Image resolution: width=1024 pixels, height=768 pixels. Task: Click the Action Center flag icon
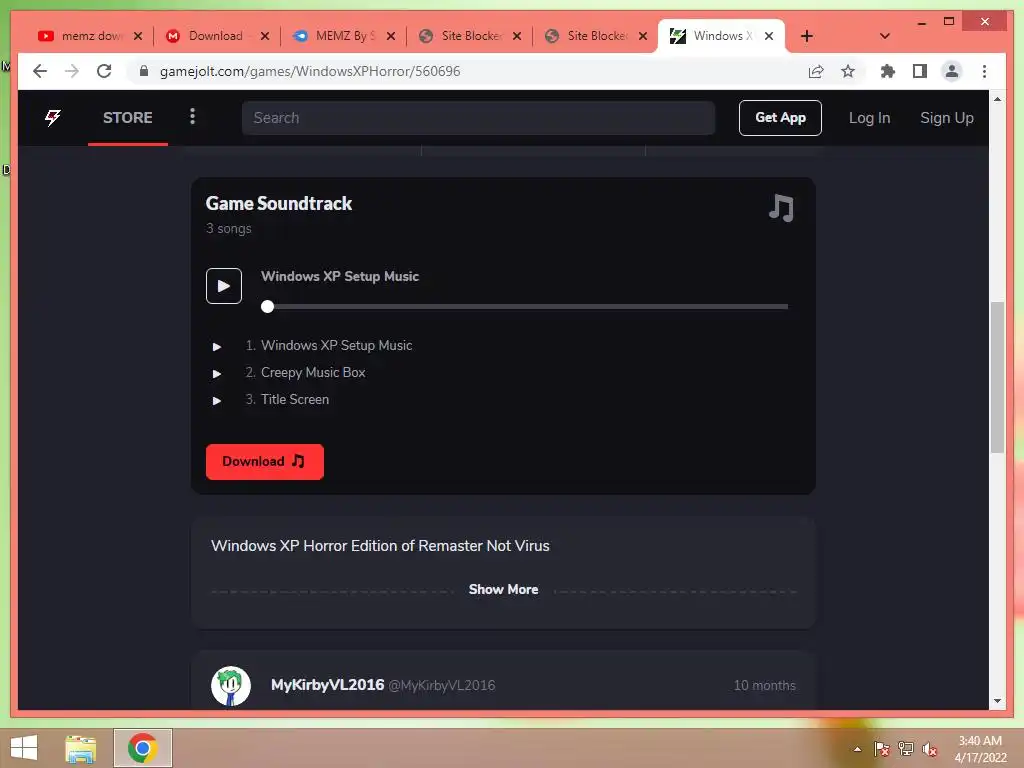coord(882,749)
